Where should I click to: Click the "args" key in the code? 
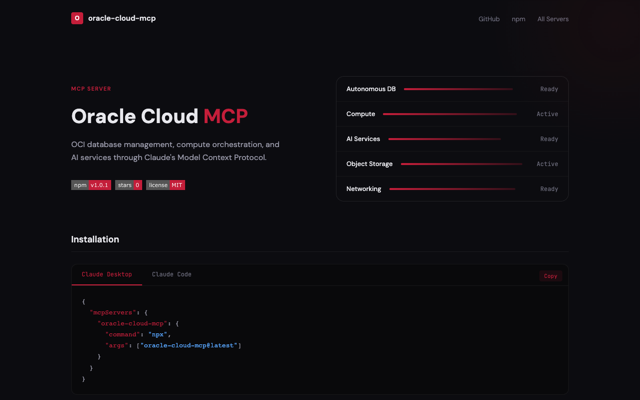(117, 345)
